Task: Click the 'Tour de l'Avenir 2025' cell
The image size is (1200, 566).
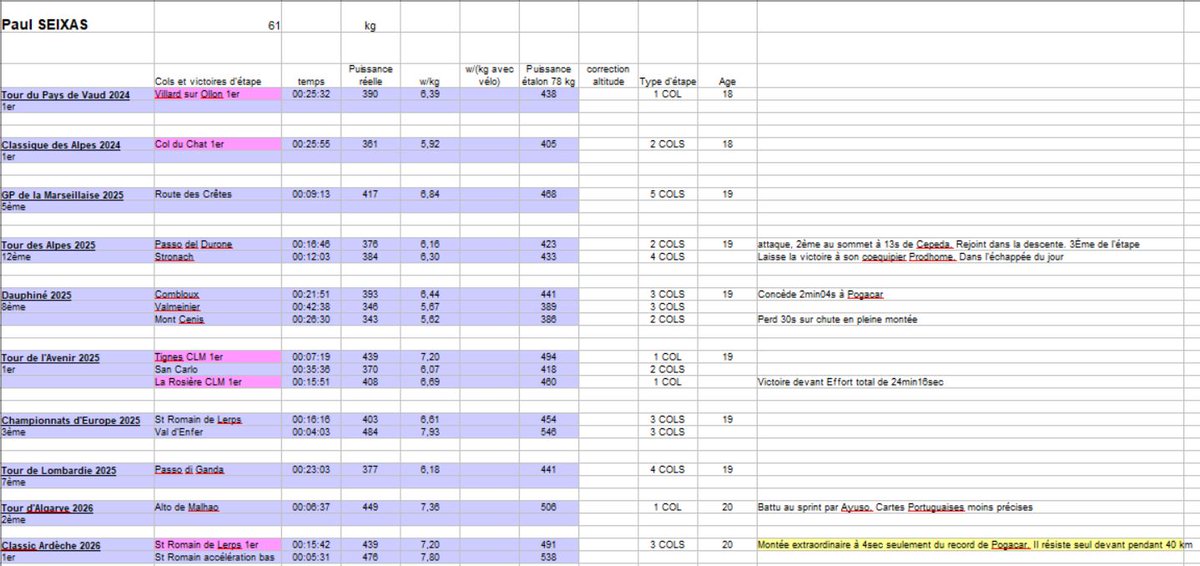Action: (77, 357)
